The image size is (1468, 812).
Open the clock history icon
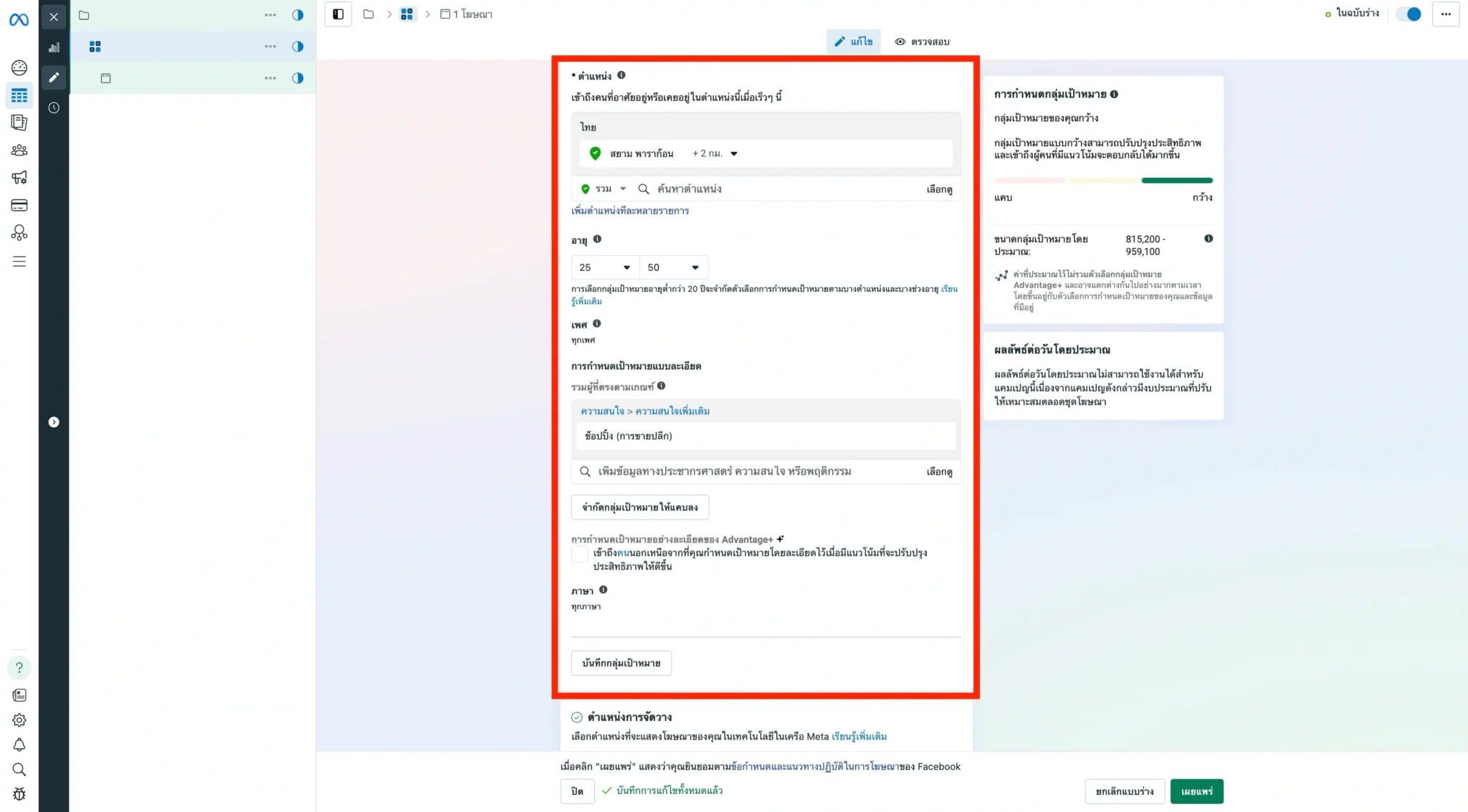54,108
